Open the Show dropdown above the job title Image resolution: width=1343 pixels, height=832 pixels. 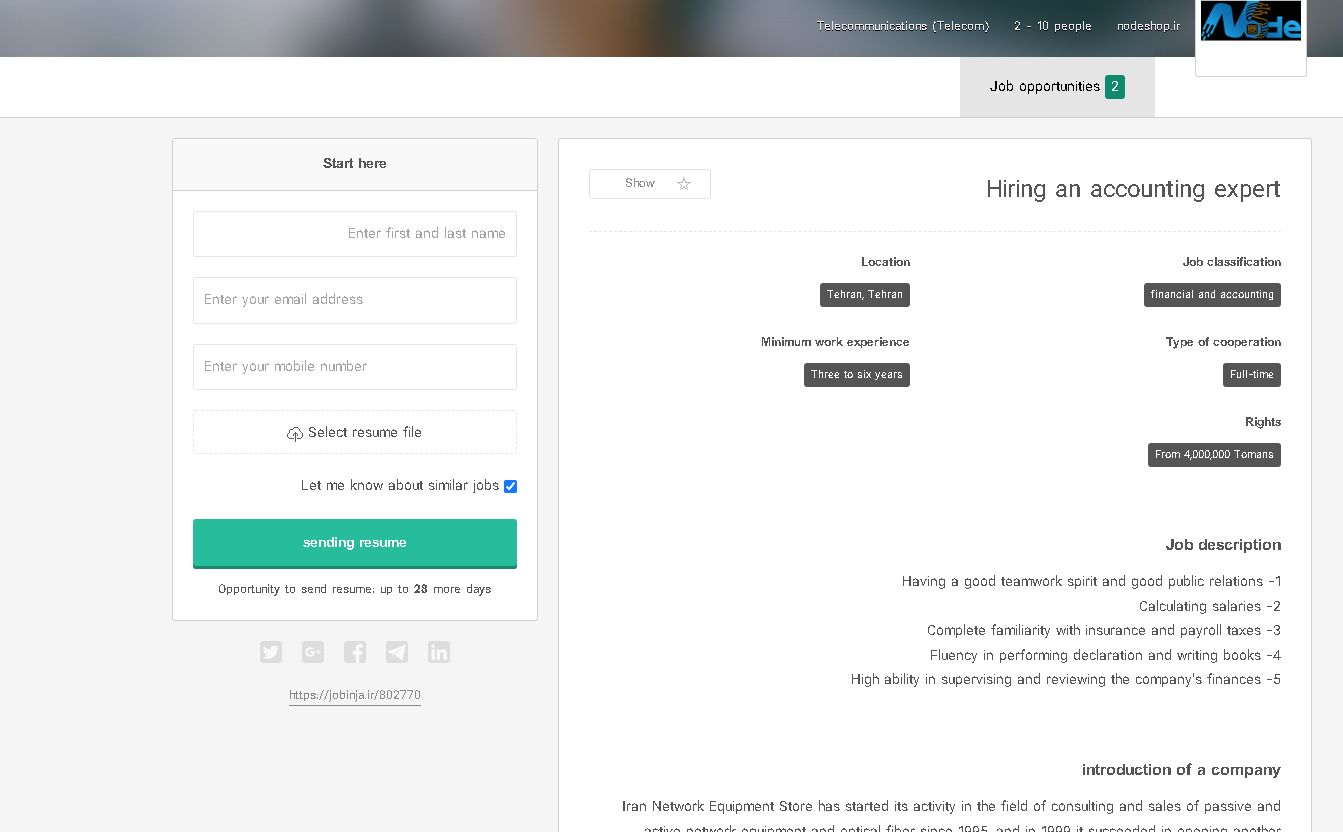click(639, 183)
